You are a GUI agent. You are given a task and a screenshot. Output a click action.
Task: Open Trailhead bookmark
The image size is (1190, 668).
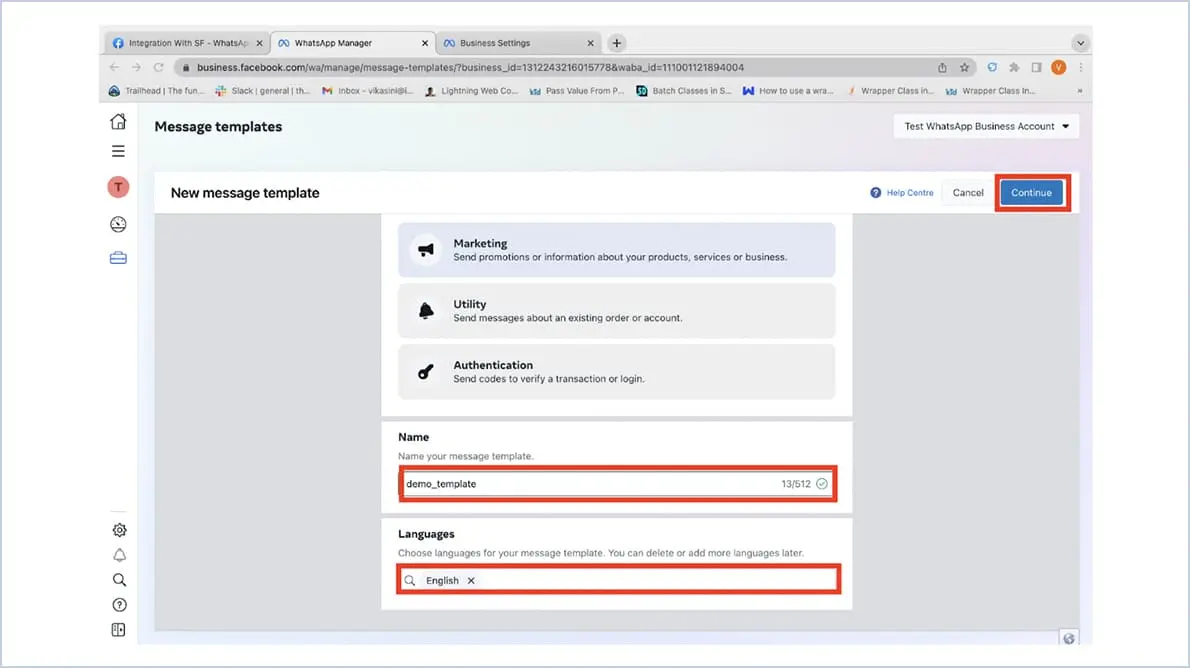tap(157, 91)
